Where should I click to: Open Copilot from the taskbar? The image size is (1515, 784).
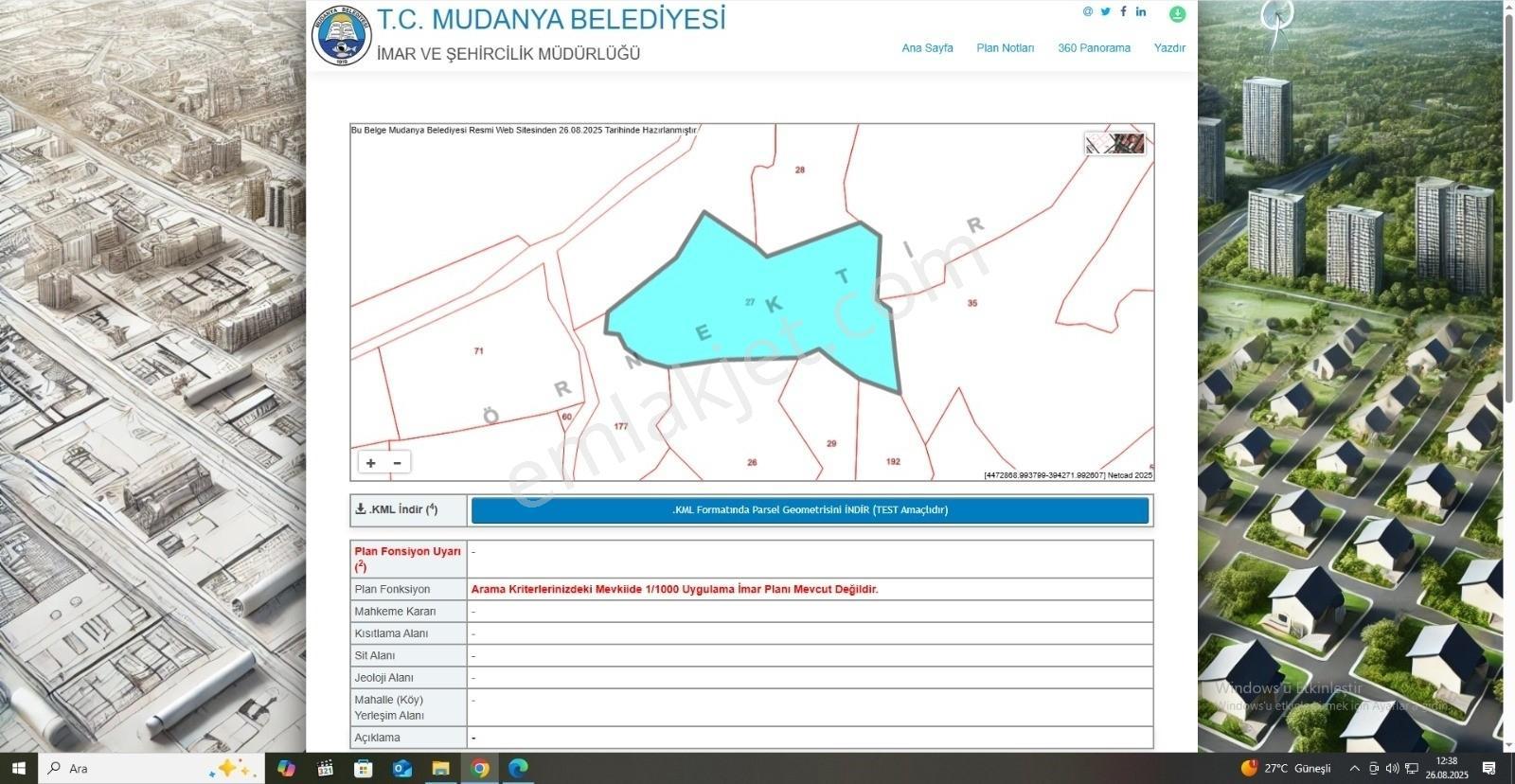[x=286, y=768]
